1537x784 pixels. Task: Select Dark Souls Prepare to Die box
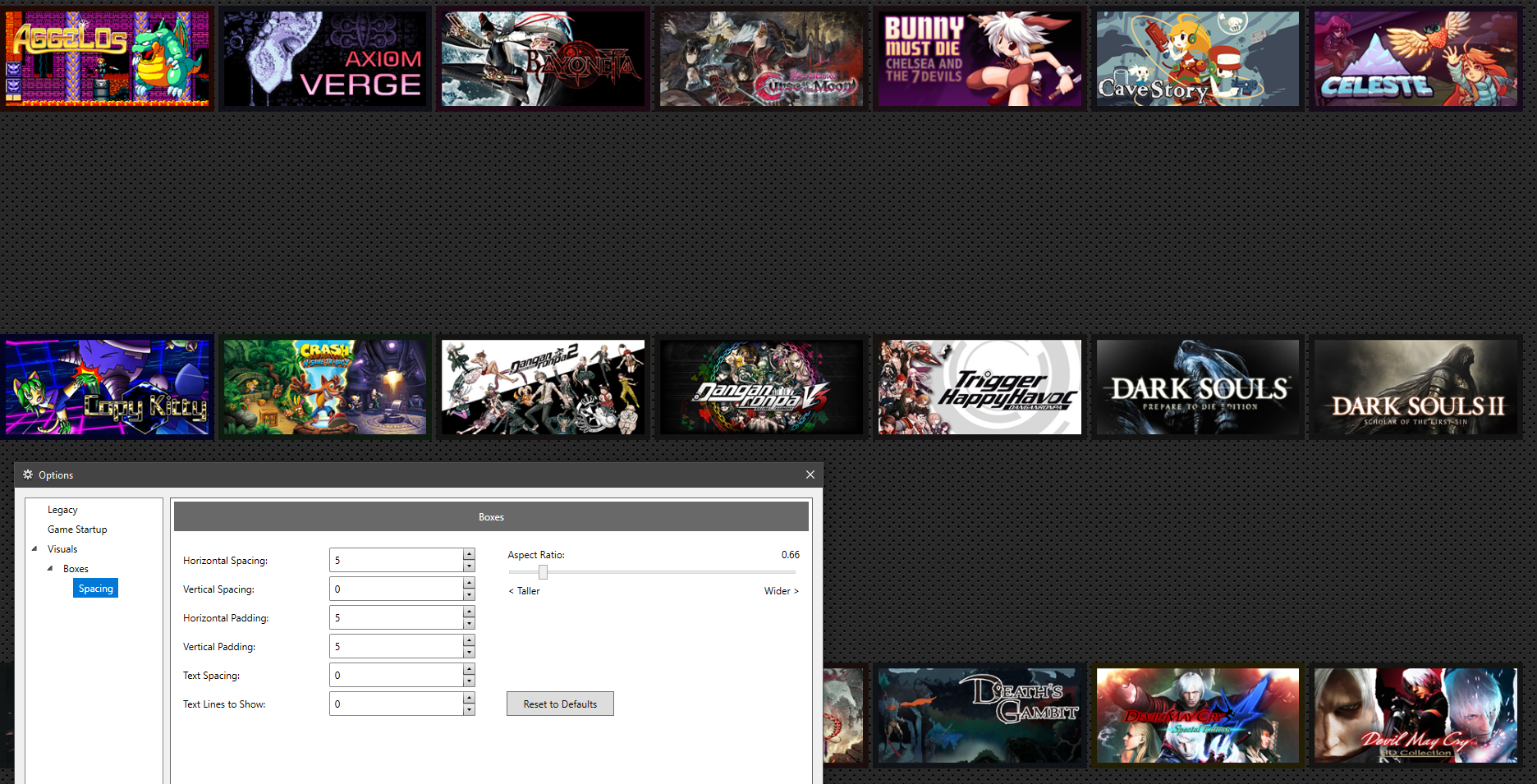pyautogui.click(x=1198, y=387)
